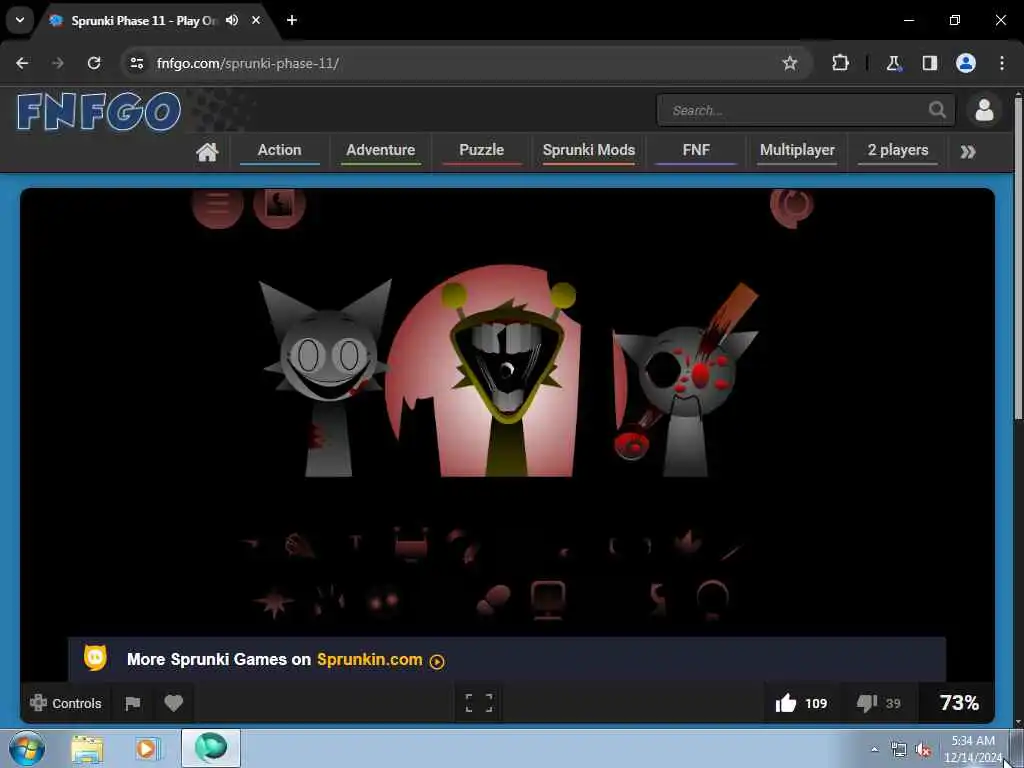Screen dimensions: 1024x768
Task: Pick the ring-shaped sound icon
Action: tap(712, 599)
